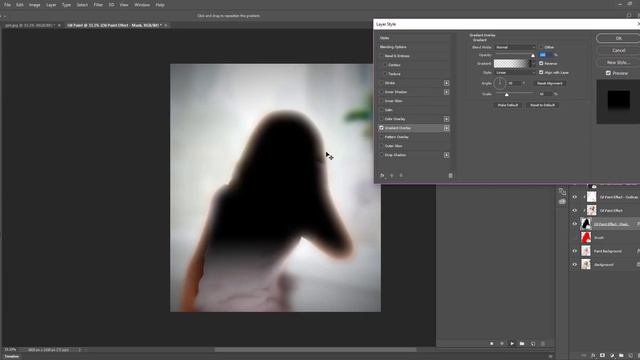Delete action trash icon in Actions panel

[x=543, y=344]
